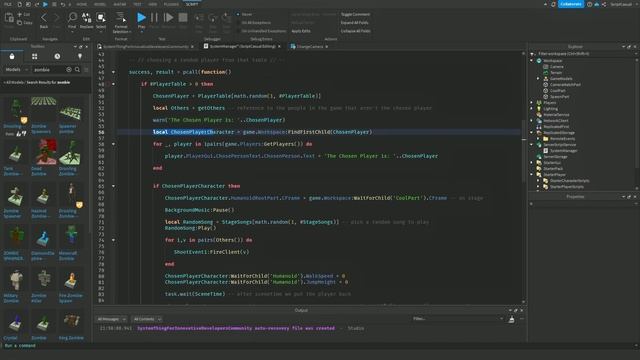Fold the pcall function at line 46
Screen dimensions: 640x360
coord(113,72)
